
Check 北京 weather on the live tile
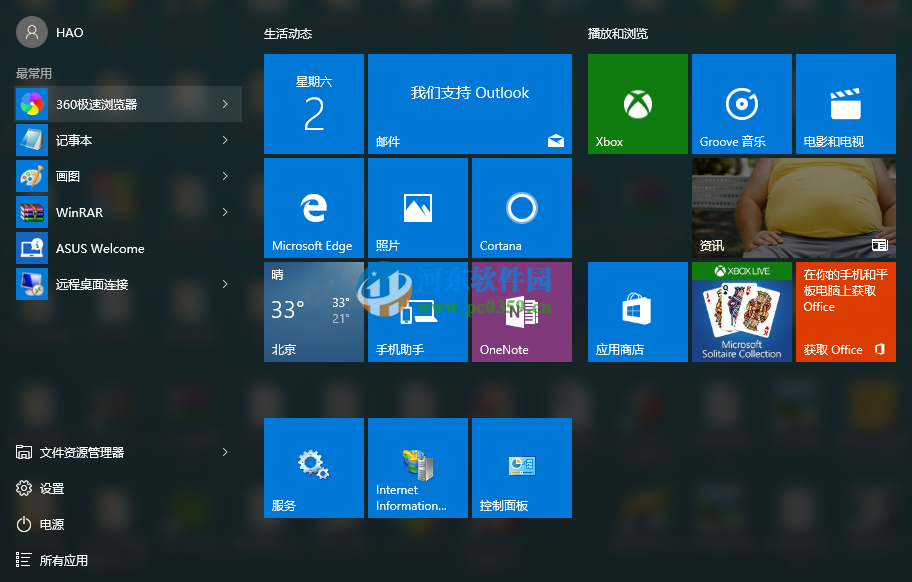click(x=313, y=311)
